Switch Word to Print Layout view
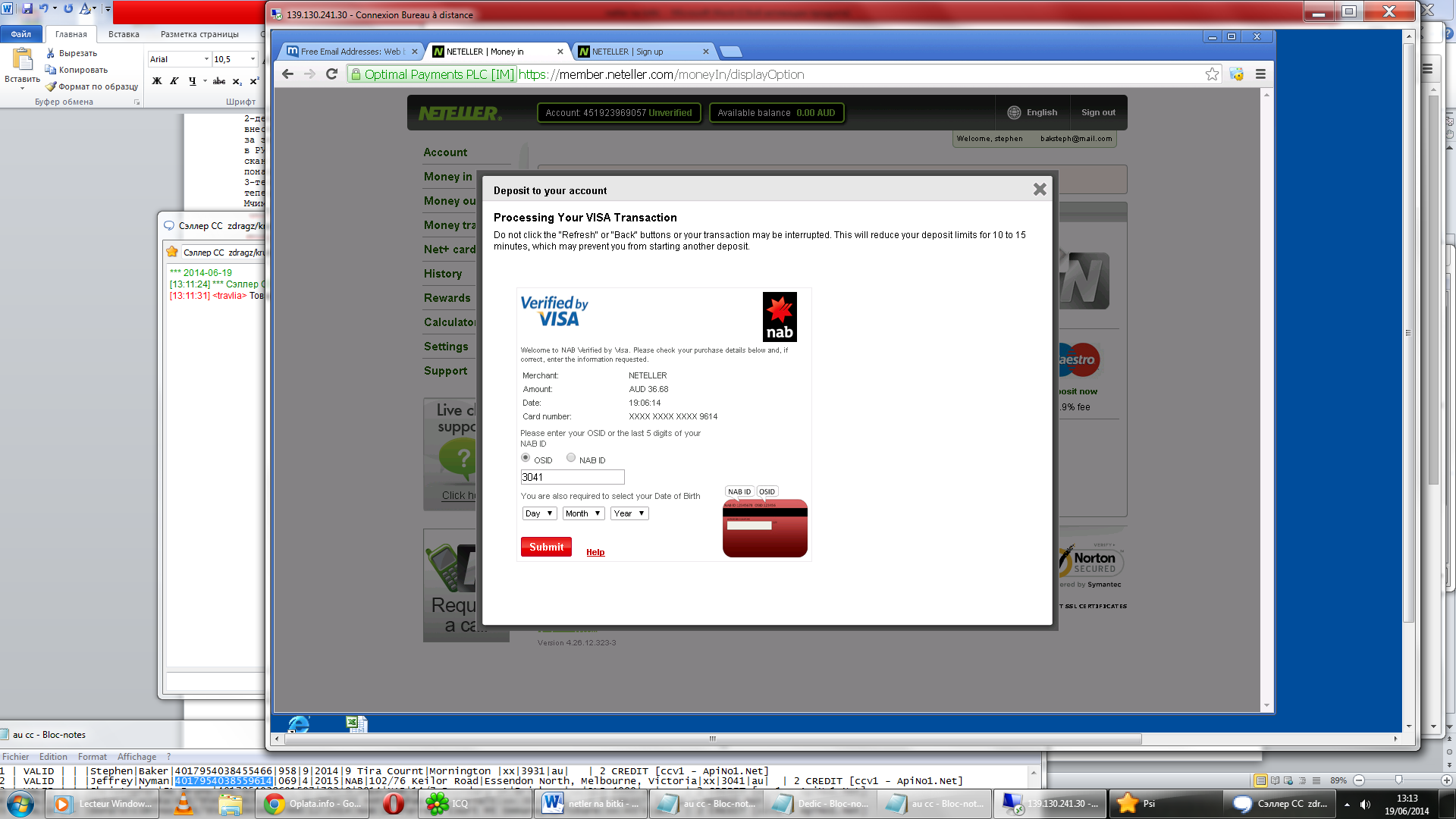Image resolution: width=1456 pixels, height=819 pixels. pyautogui.click(x=1260, y=780)
